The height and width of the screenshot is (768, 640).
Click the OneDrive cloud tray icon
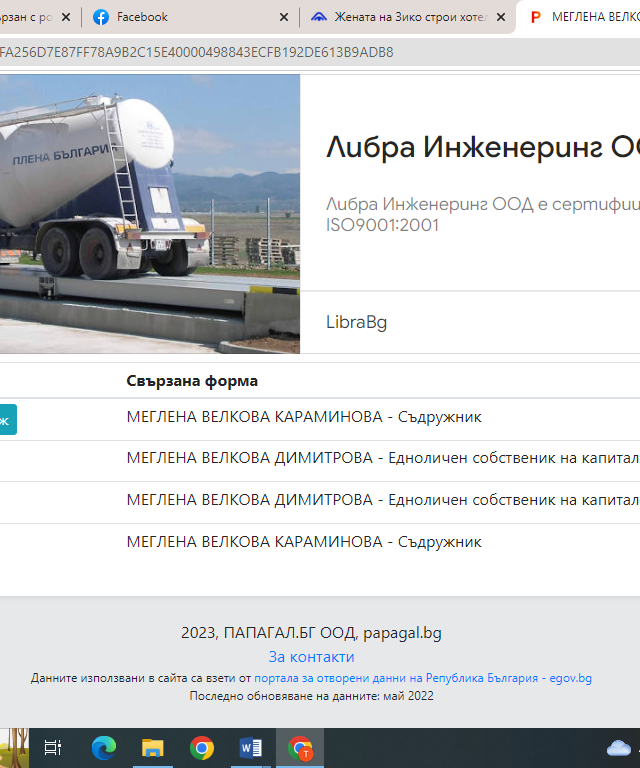tap(619, 748)
